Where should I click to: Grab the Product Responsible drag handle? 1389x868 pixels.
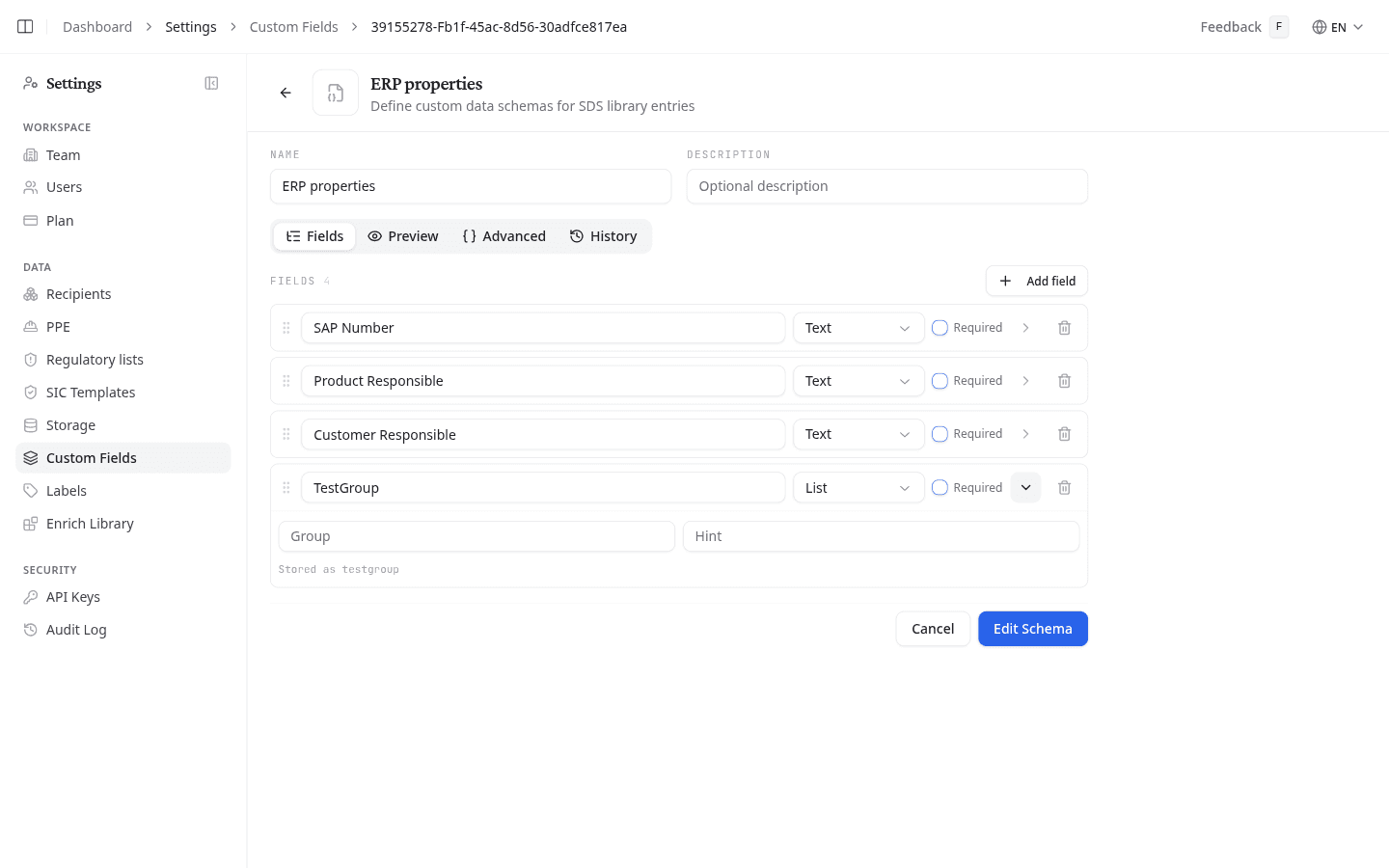(x=286, y=381)
